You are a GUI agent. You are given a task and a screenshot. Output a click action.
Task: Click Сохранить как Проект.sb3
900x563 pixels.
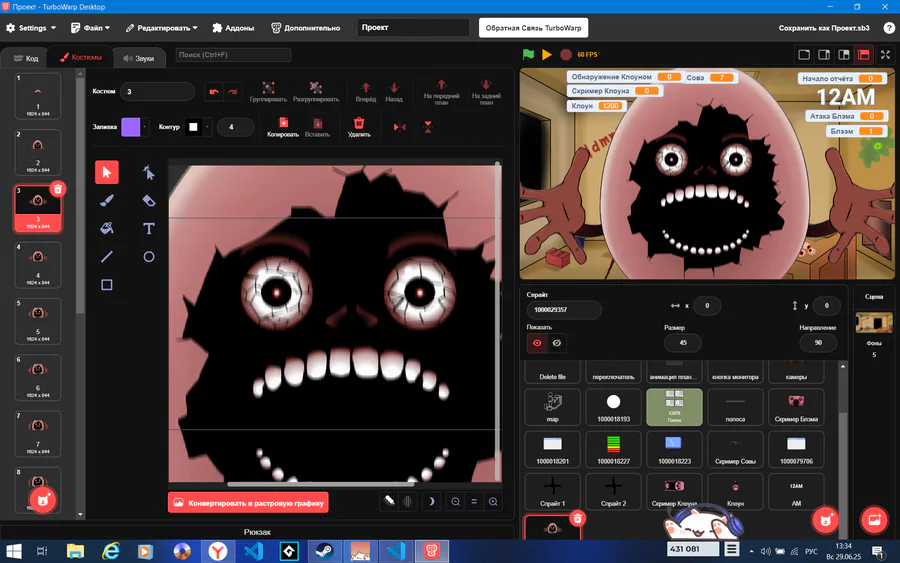824,28
